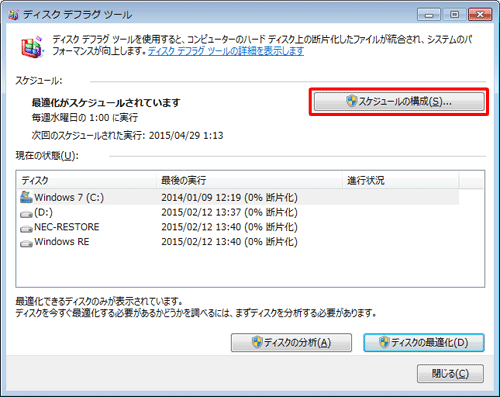Screen dimensions: 500x397
Task: Click the (D:) drive icon
Action: tap(26, 214)
